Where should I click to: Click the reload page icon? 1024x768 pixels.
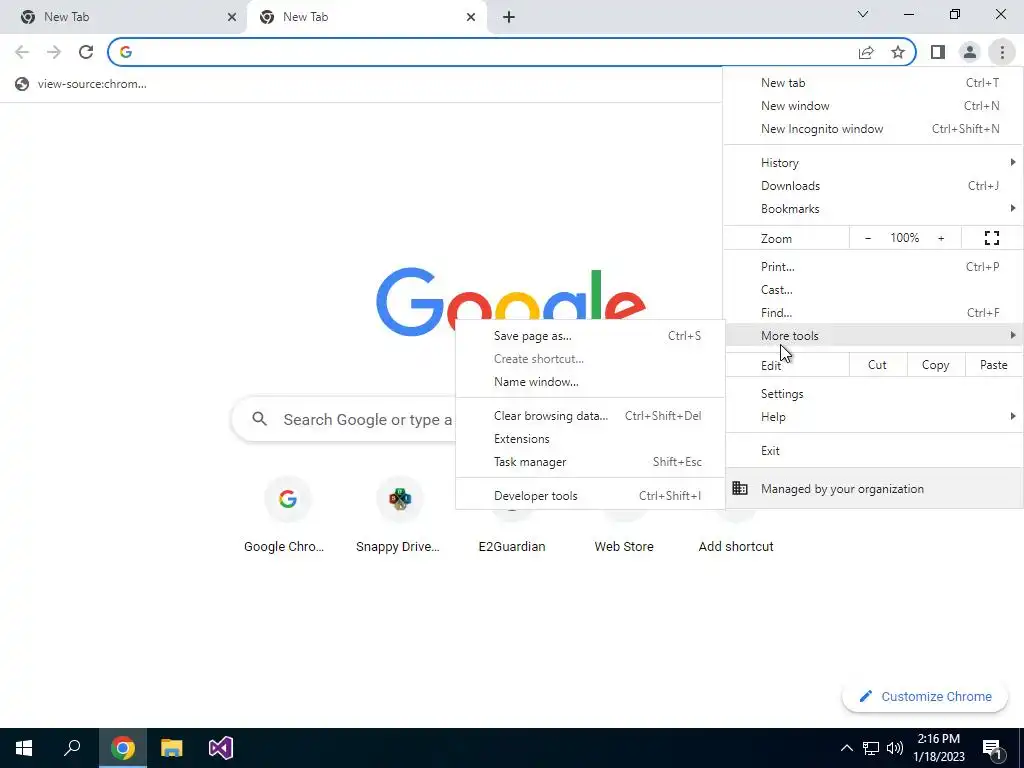86,52
